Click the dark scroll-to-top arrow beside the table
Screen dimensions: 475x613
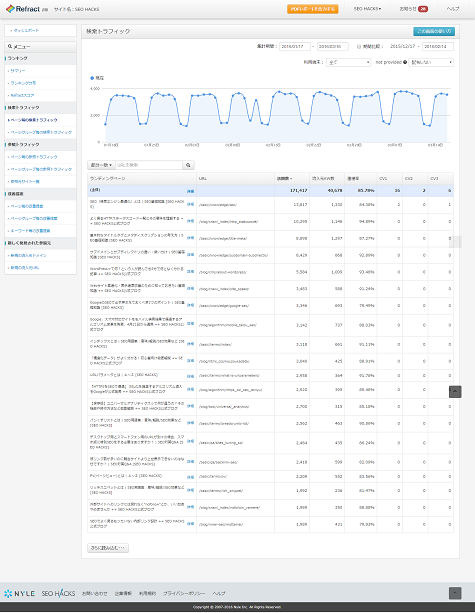click(455, 391)
